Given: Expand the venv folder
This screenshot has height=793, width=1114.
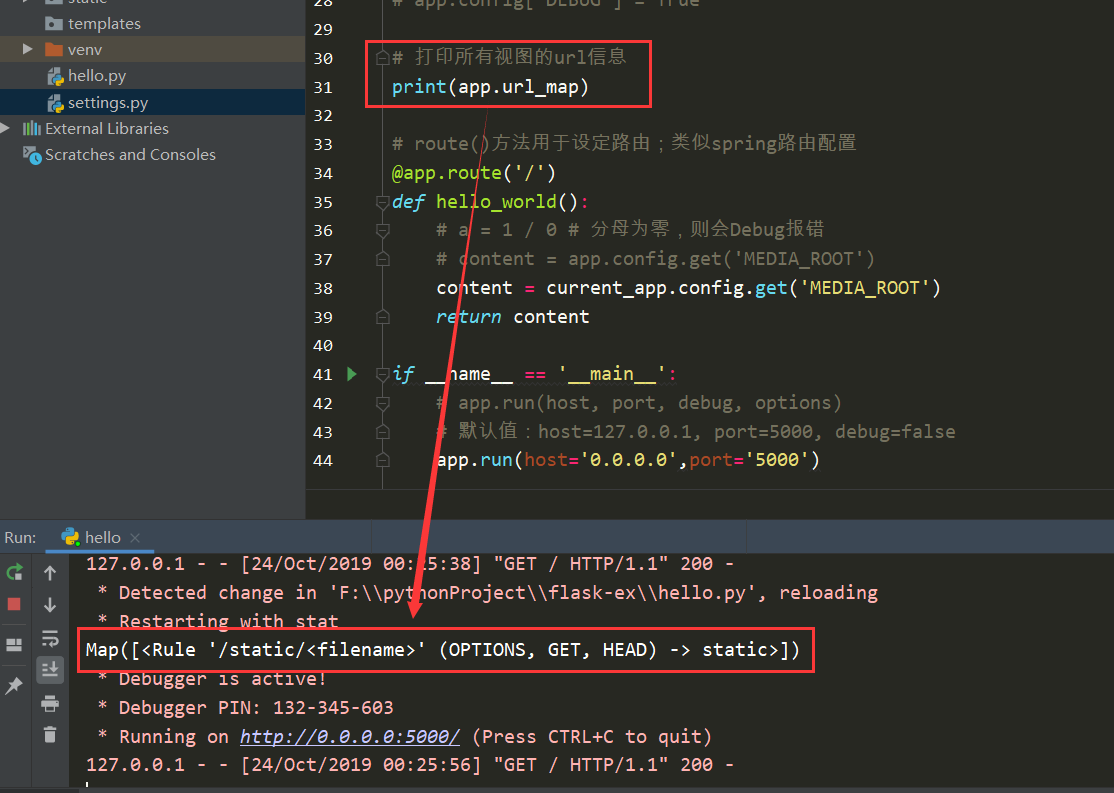Looking at the screenshot, I should click(x=28, y=49).
